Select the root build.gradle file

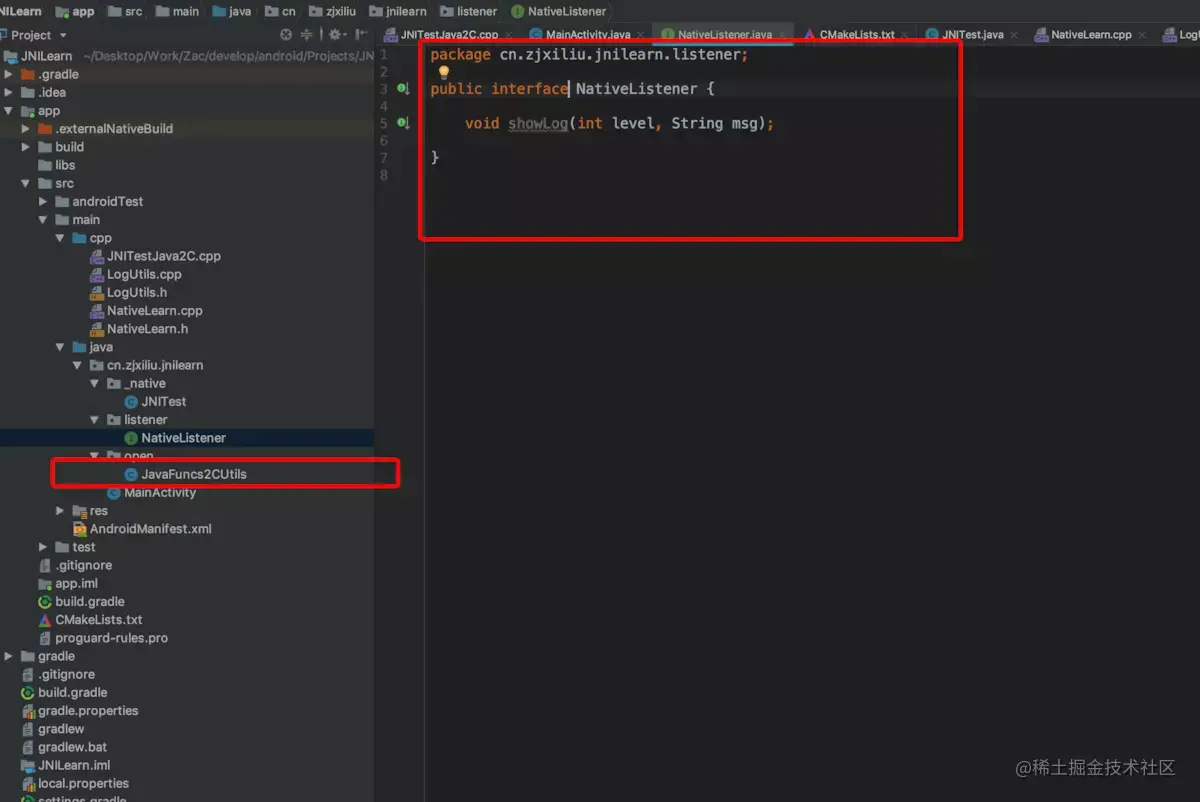[x=72, y=693]
